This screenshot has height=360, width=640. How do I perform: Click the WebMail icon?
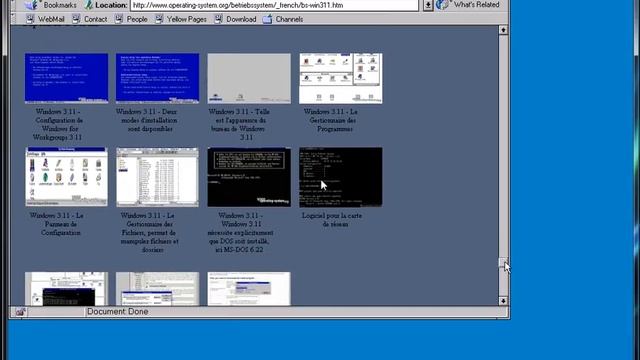coord(30,19)
